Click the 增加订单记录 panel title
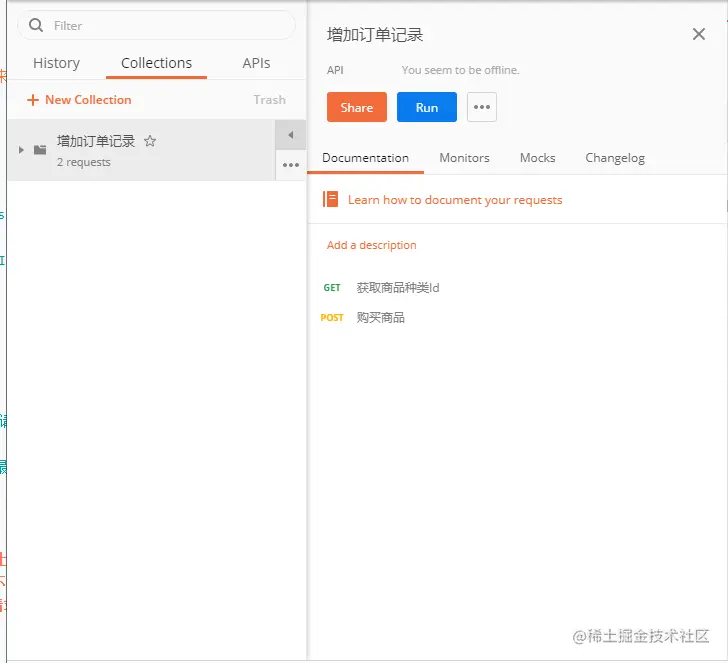 [x=375, y=35]
